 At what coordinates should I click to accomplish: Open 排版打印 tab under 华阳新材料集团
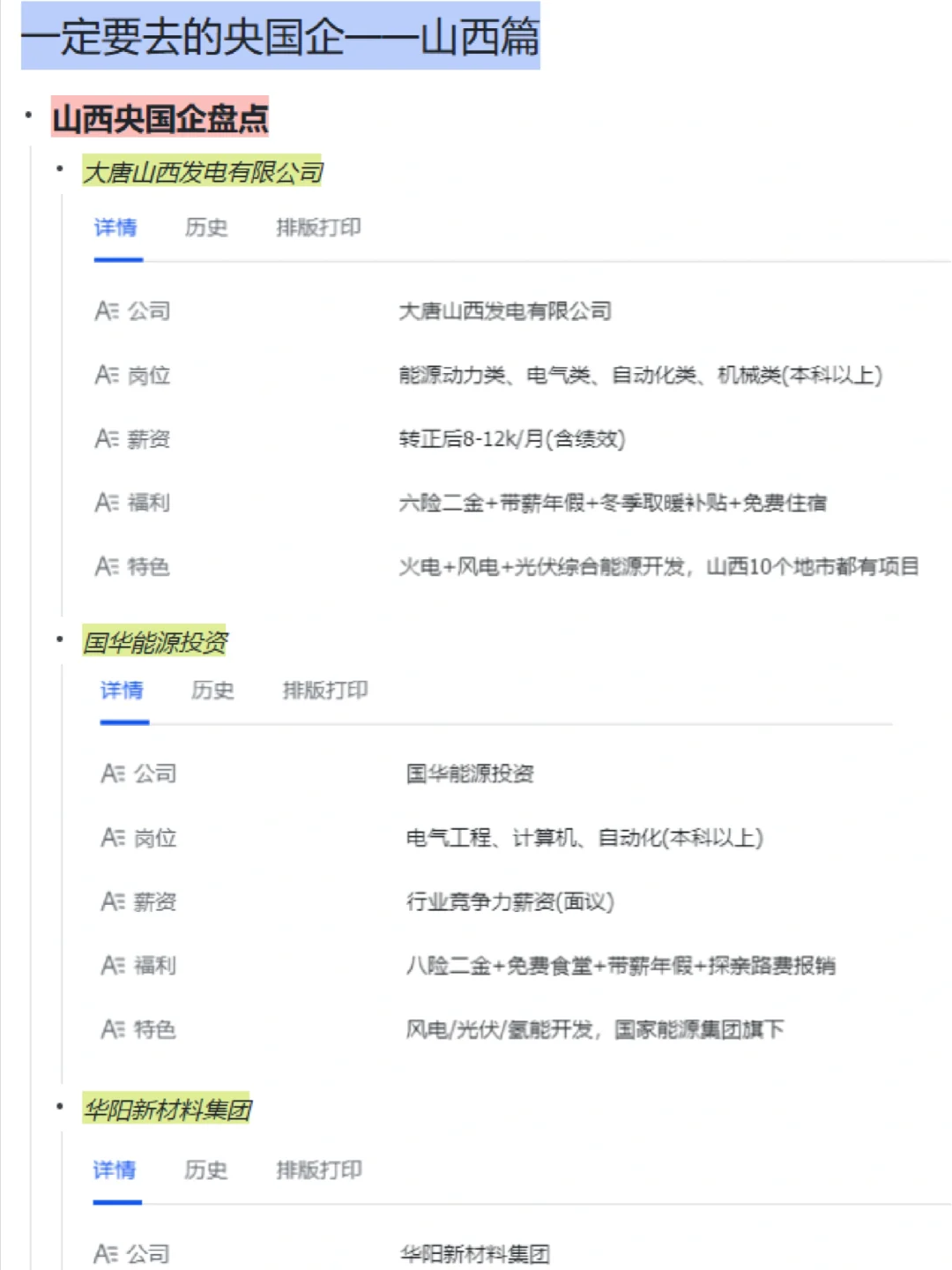(318, 1170)
